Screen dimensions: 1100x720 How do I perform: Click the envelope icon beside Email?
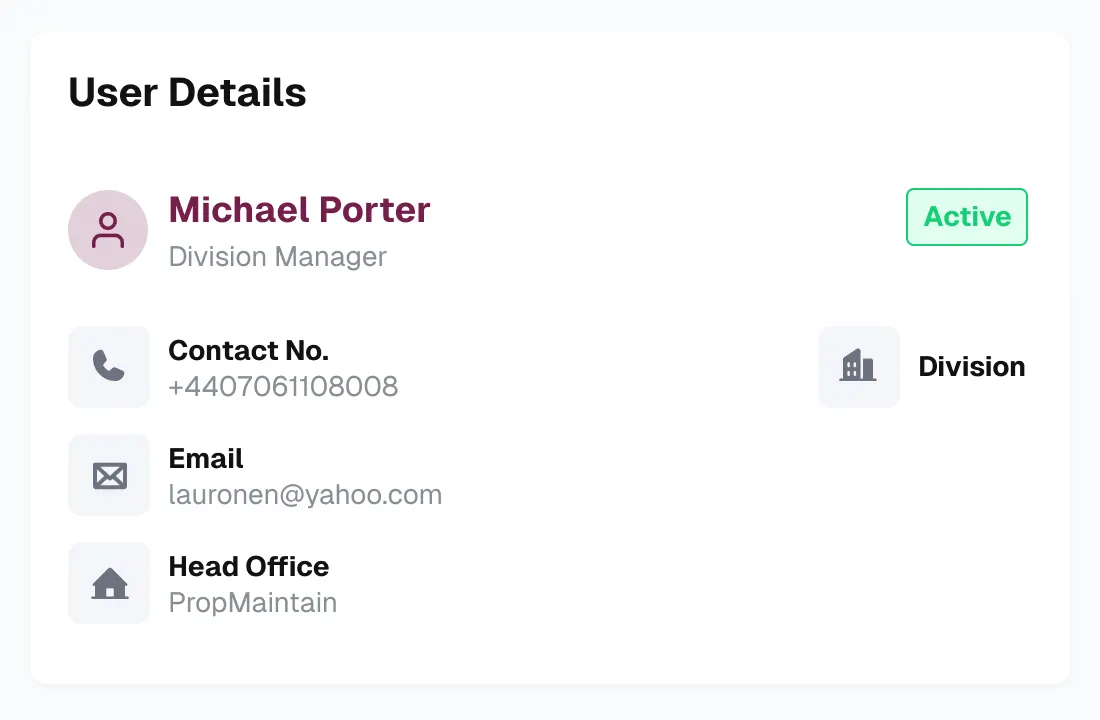point(109,475)
